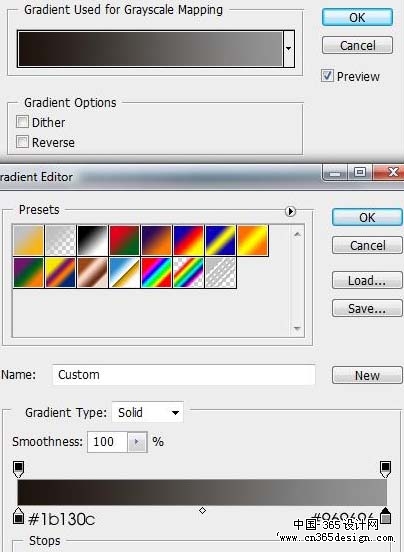Open the gradient picker dropdown arrow
Image resolution: width=404 pixels, height=552 pixels.
(x=289, y=49)
